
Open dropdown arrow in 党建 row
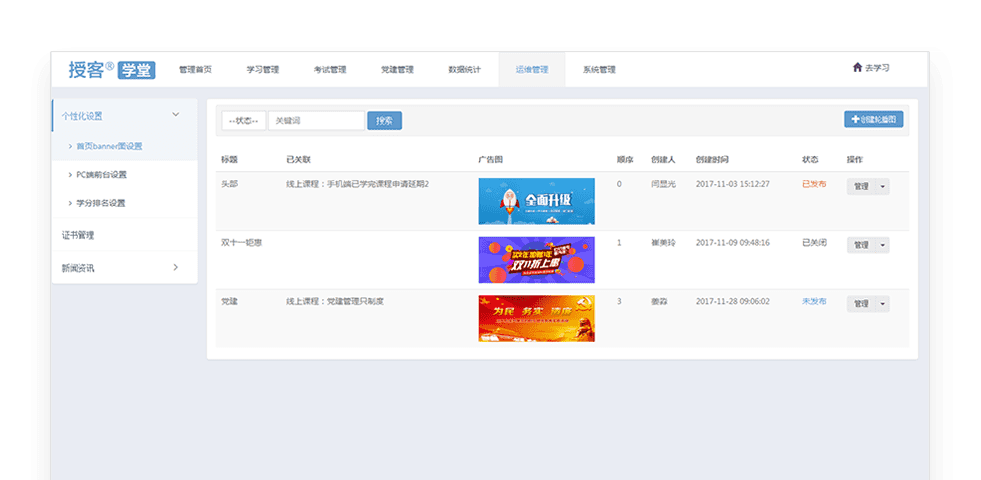point(883,304)
